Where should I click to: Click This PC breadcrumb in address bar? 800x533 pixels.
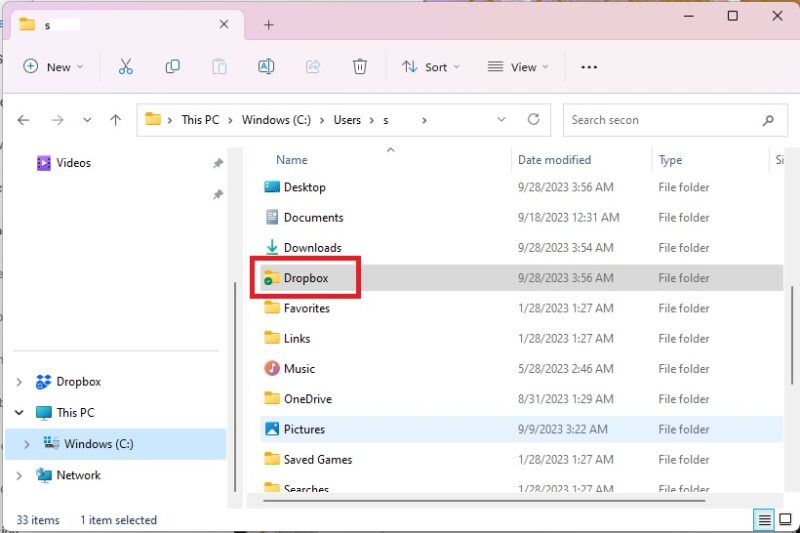pyautogui.click(x=200, y=120)
